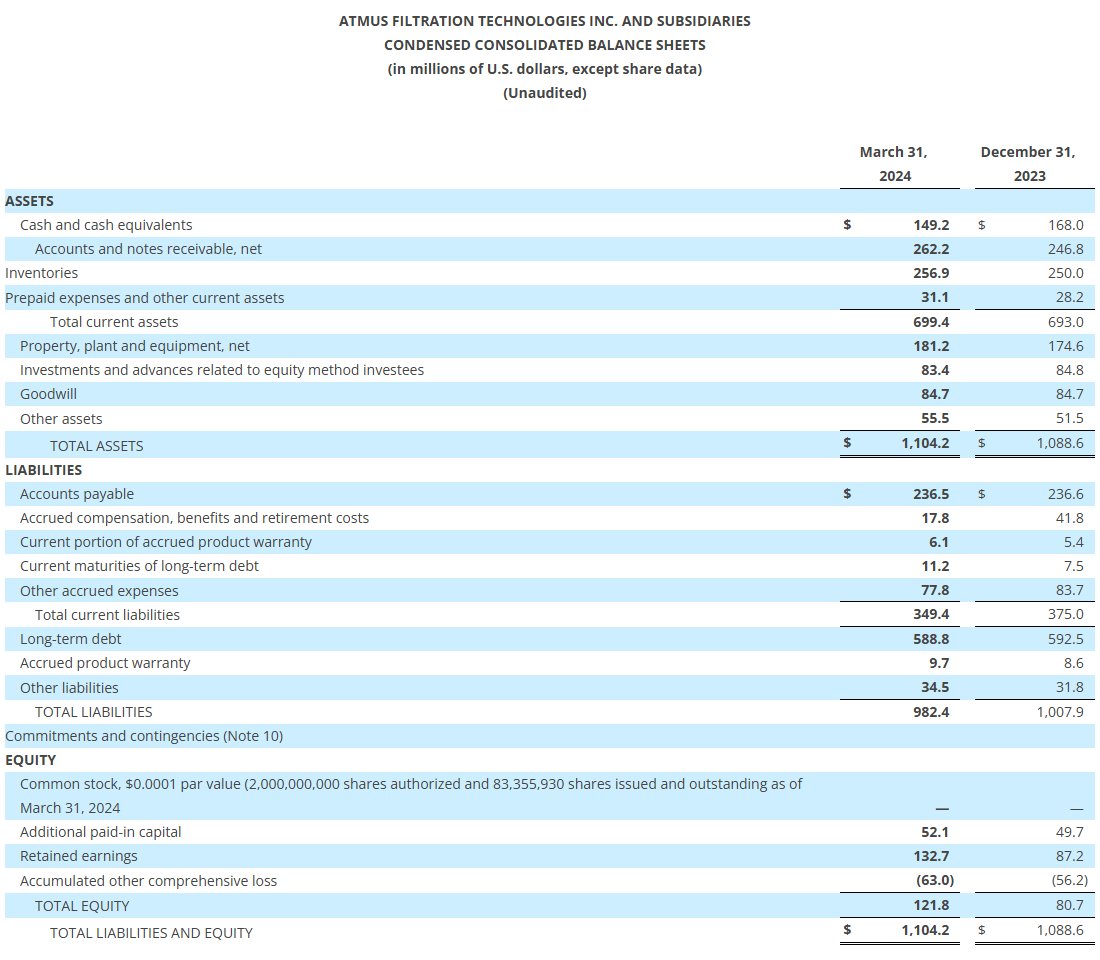Select the equity method investees row label

[x=222, y=370]
